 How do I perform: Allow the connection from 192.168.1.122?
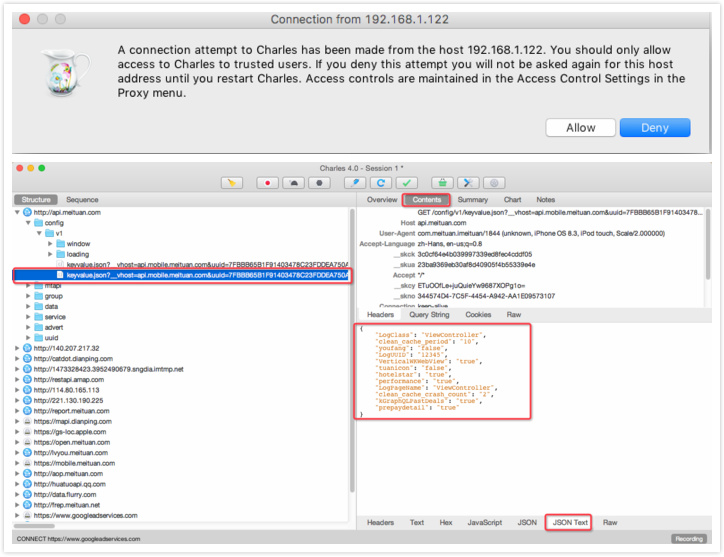coord(580,127)
